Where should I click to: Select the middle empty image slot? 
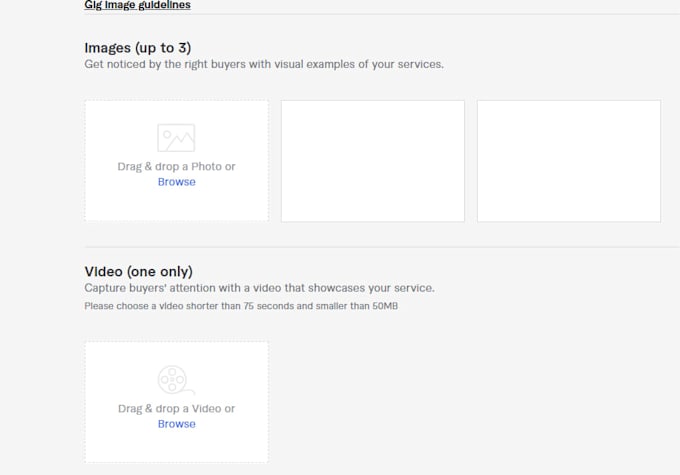[373, 161]
